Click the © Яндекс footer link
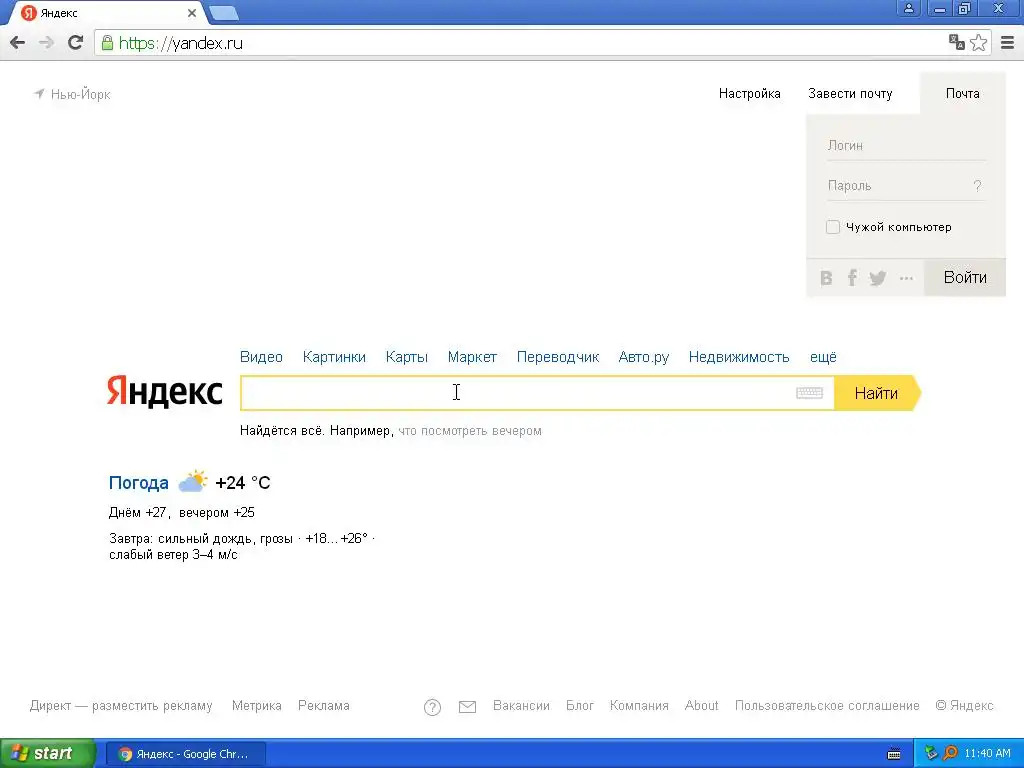This screenshot has height=768, width=1024. (965, 706)
